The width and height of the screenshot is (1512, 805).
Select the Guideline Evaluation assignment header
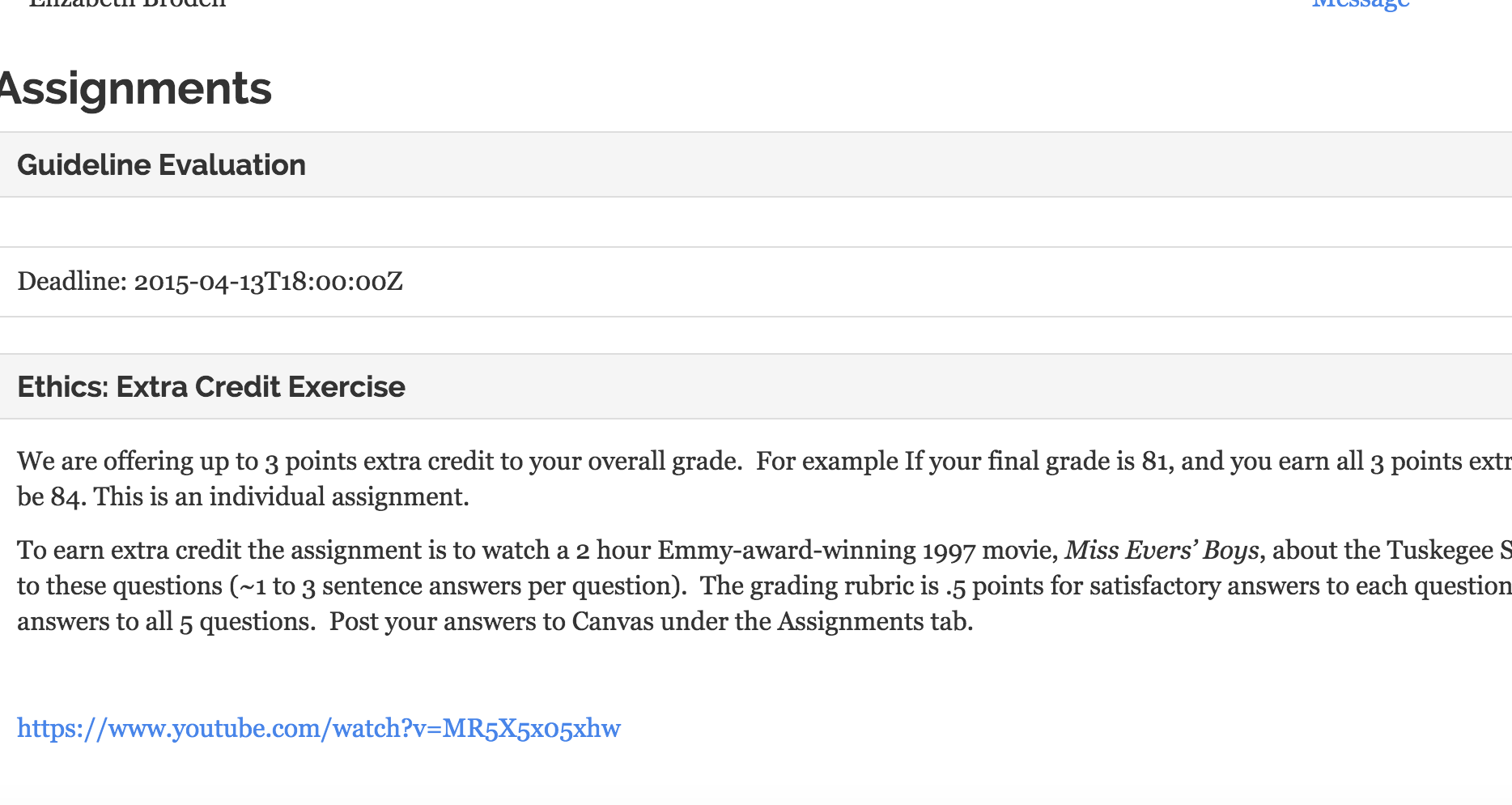click(161, 165)
